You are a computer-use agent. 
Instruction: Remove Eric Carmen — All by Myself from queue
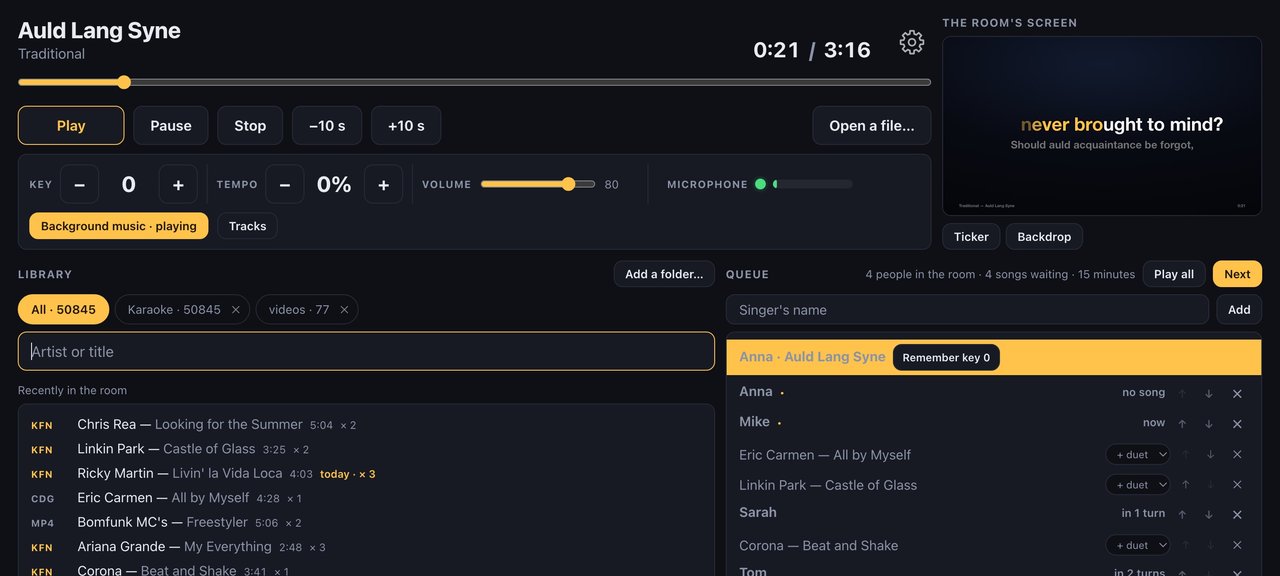pyautogui.click(x=1237, y=455)
